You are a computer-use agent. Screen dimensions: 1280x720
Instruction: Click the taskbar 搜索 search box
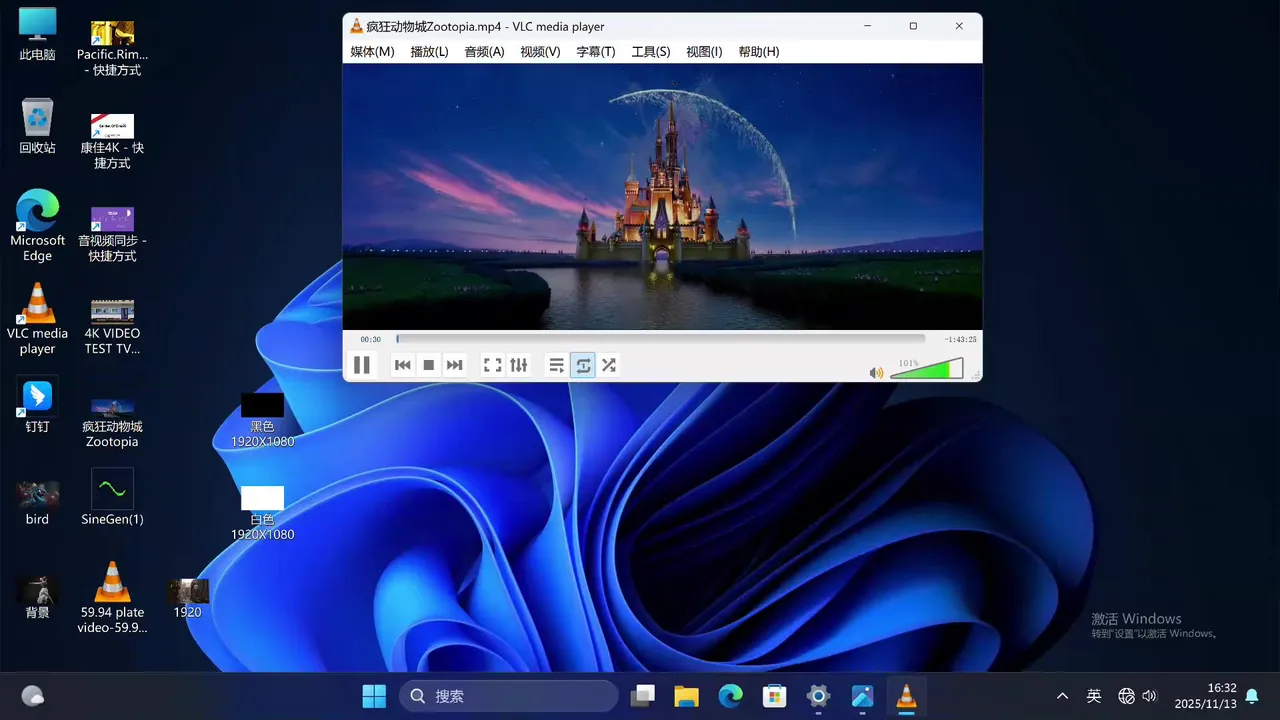pos(509,696)
